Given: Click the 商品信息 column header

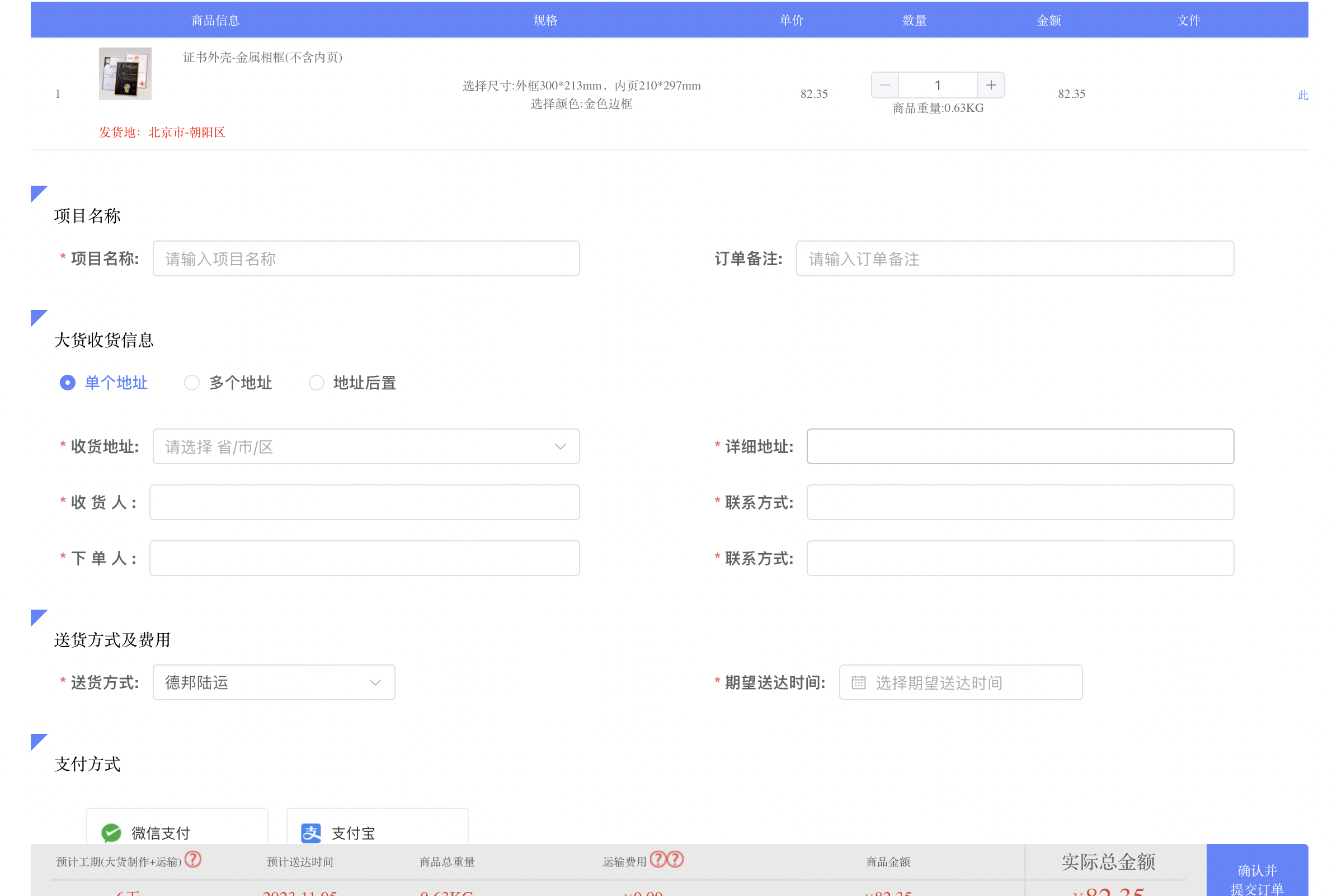Looking at the screenshot, I should [x=215, y=21].
